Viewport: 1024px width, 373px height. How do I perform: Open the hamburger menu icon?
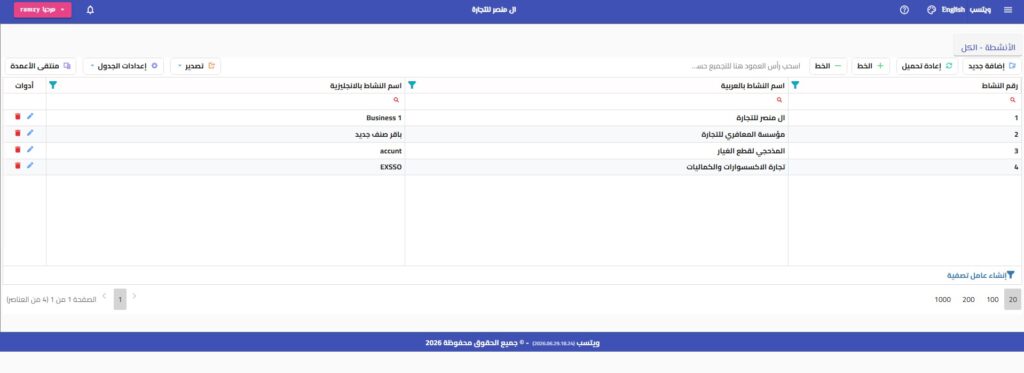1008,10
